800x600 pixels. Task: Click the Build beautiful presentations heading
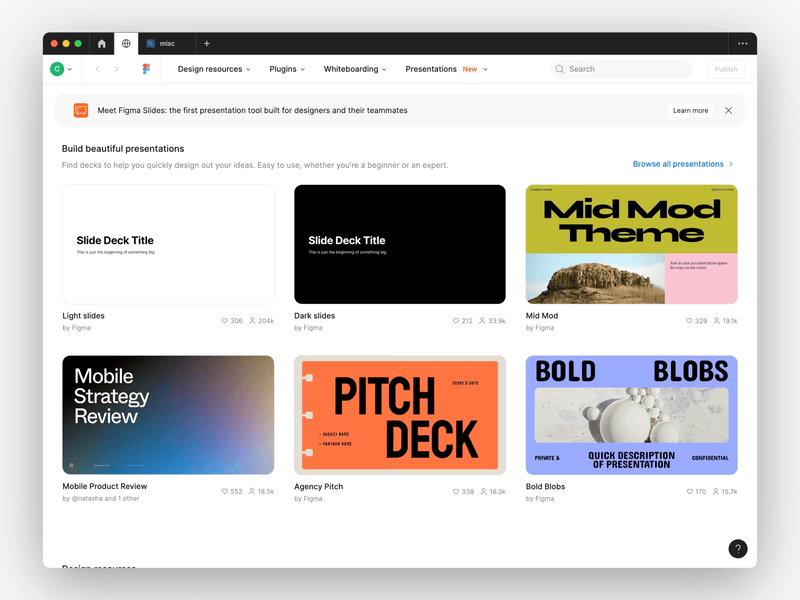click(123, 148)
